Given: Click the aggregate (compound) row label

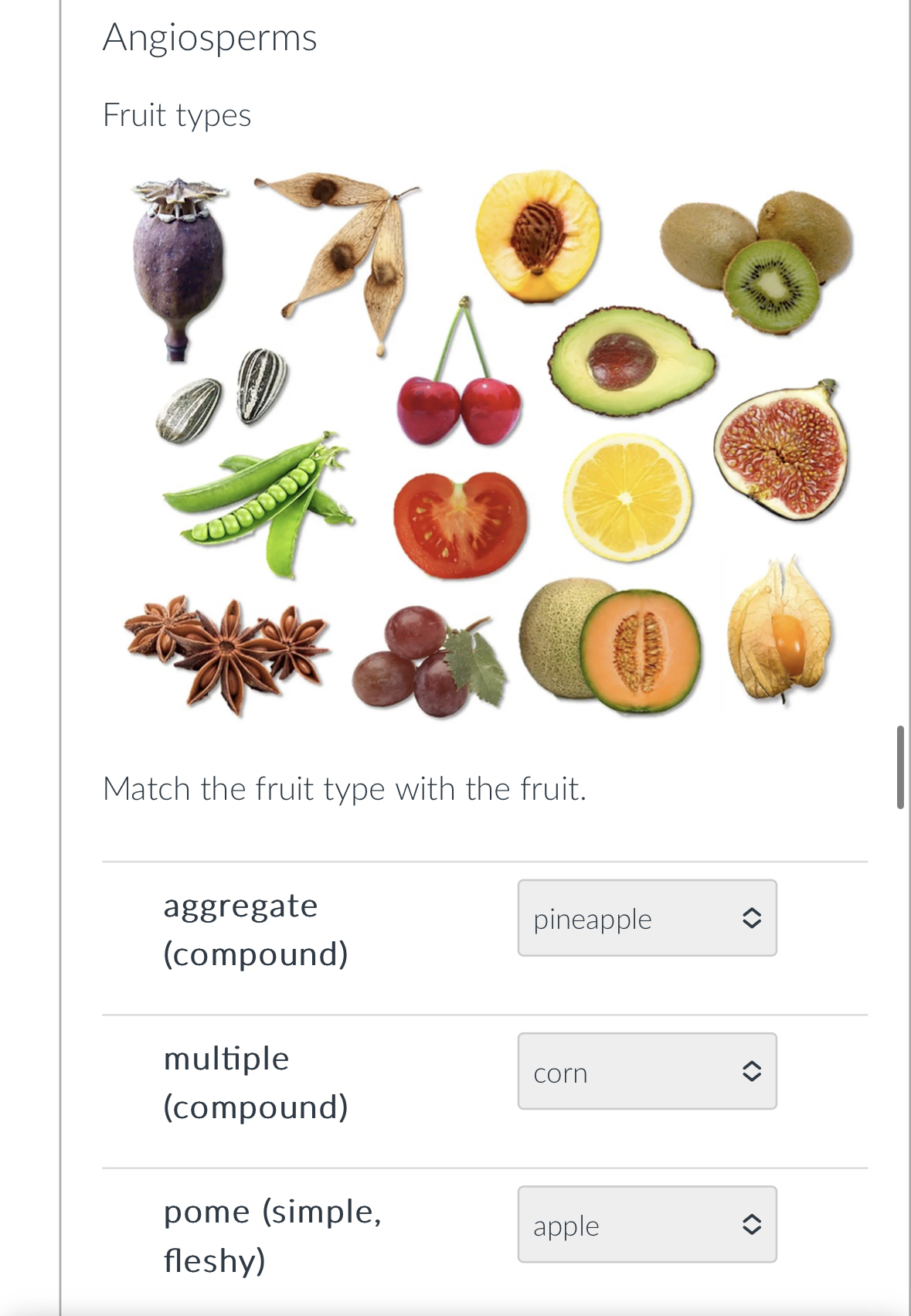Looking at the screenshot, I should (255, 927).
